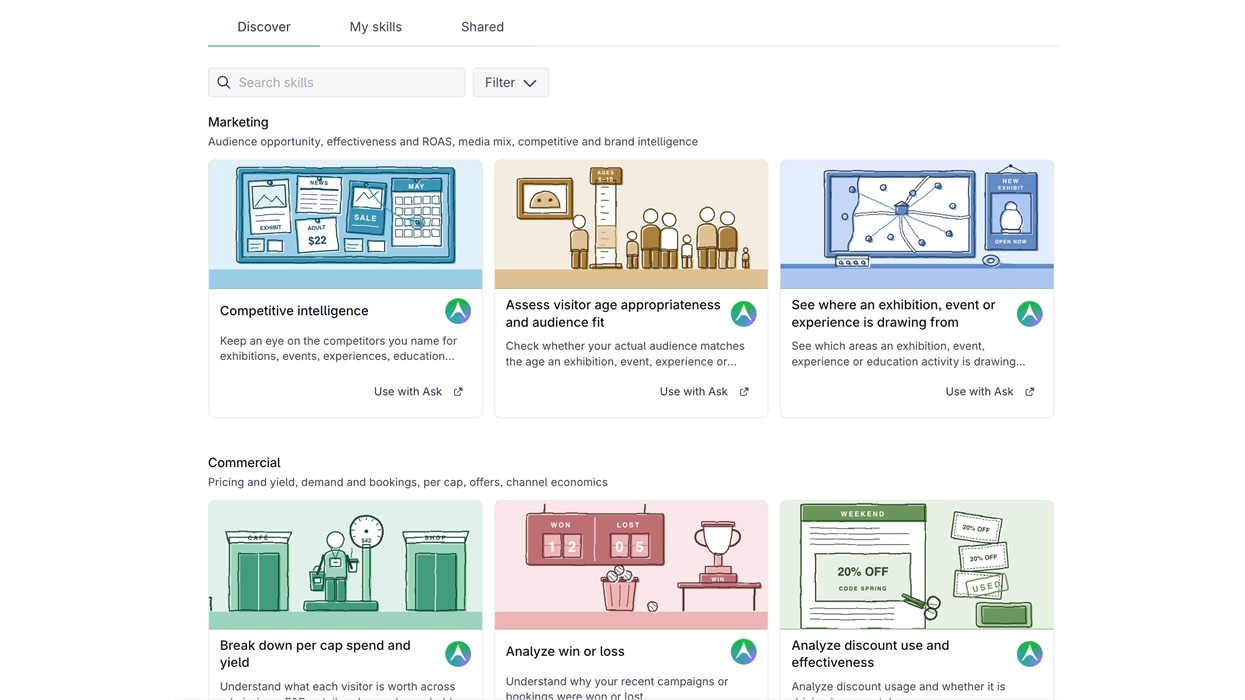Click logo badge on Assess visitor age card

point(744,314)
